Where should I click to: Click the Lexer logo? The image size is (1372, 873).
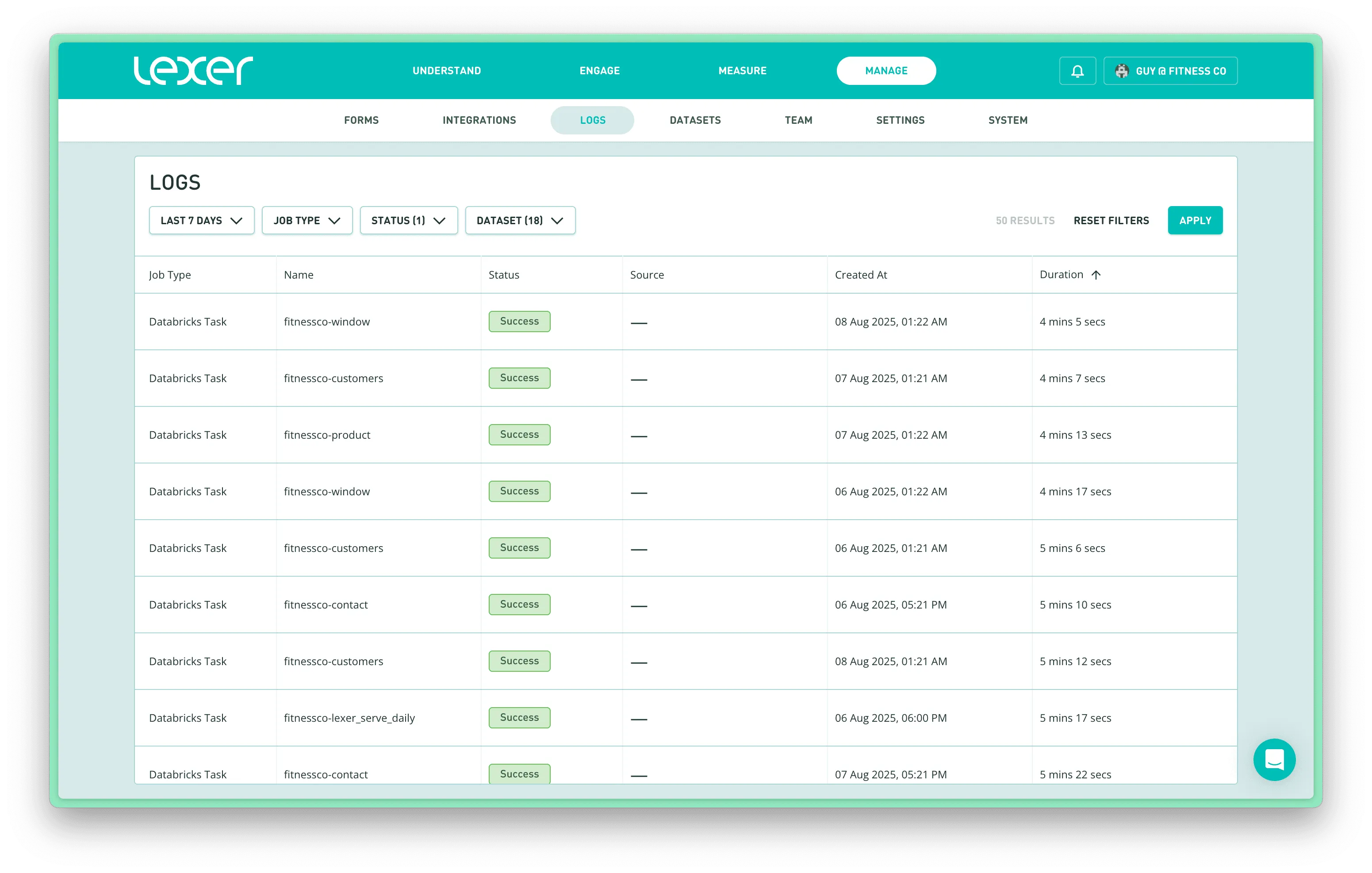click(x=192, y=71)
